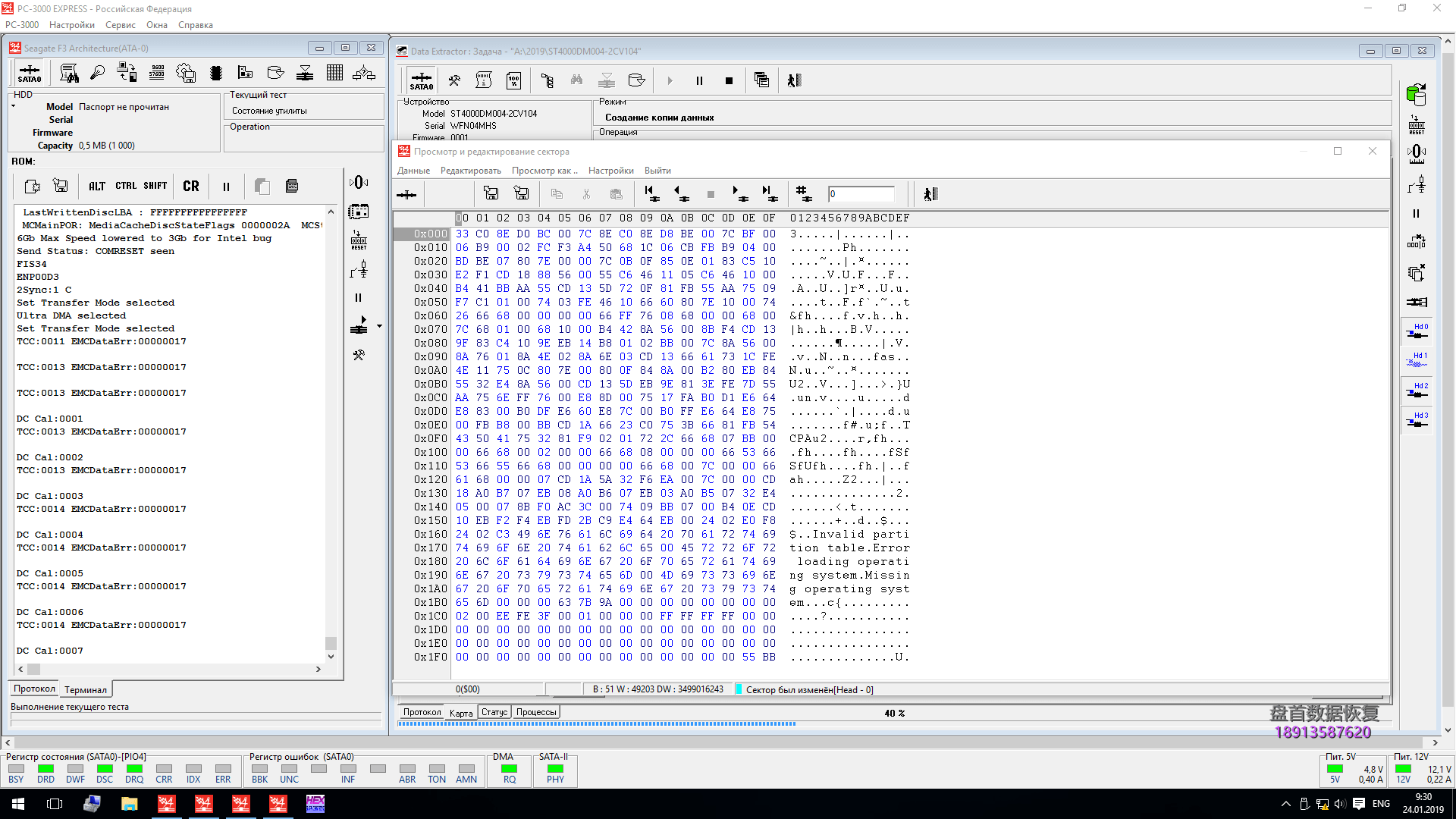Switch to the Терминал tab
Screen dimensions: 1456x819
[x=86, y=689]
